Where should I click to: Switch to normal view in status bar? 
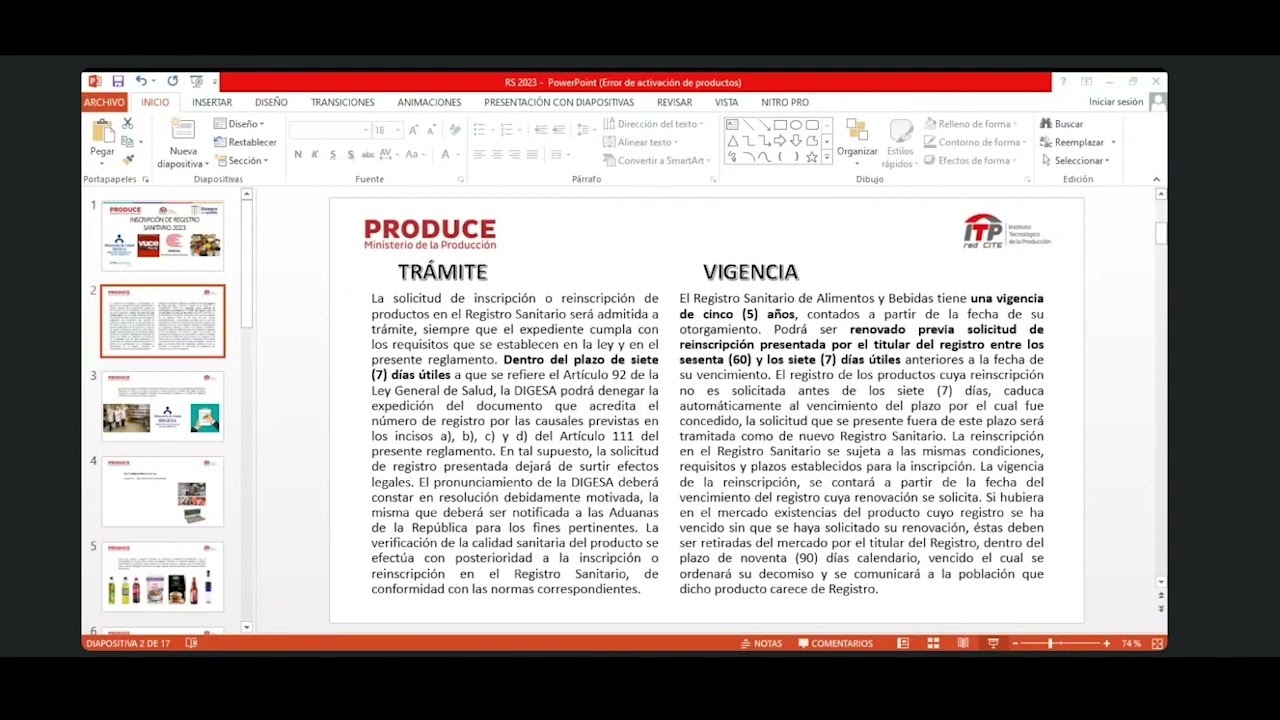903,644
